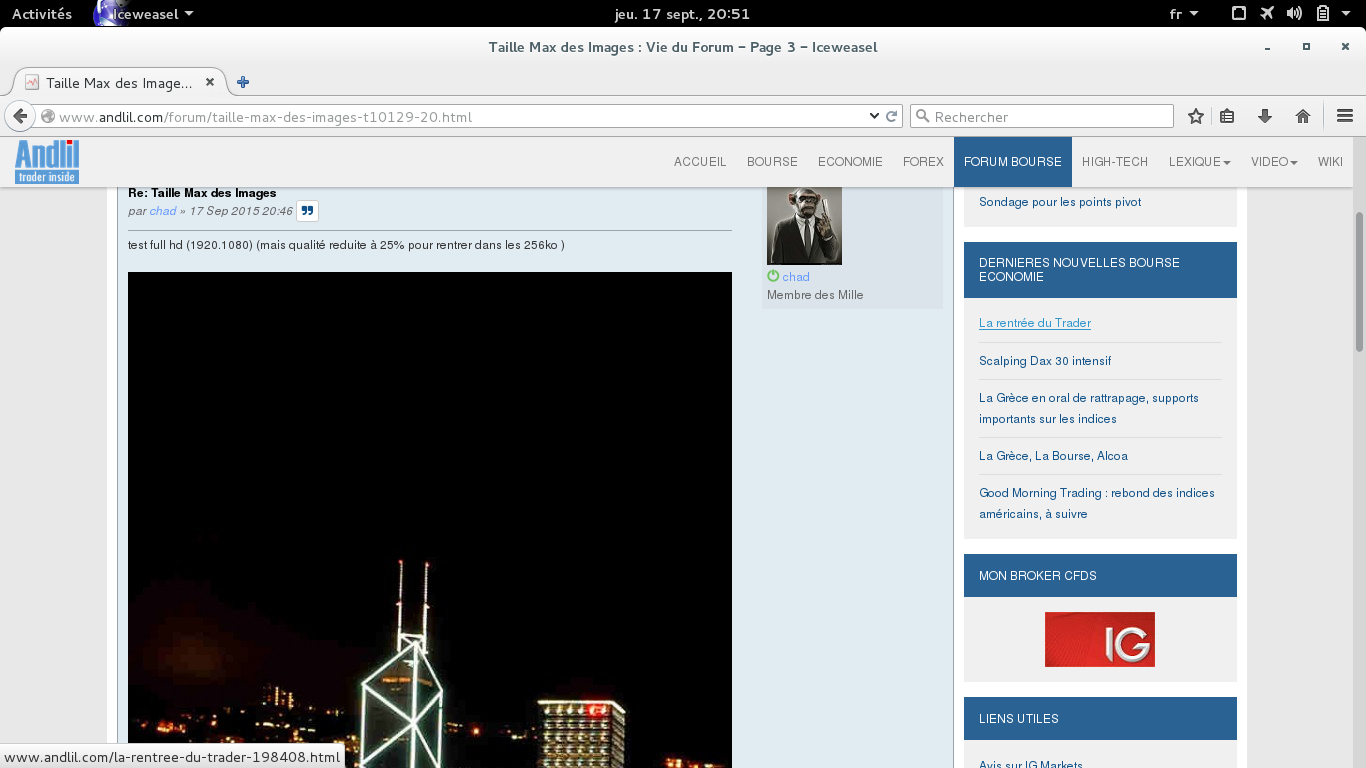This screenshot has height=768, width=1366.
Task: Open the FOREX section
Action: coord(923,162)
